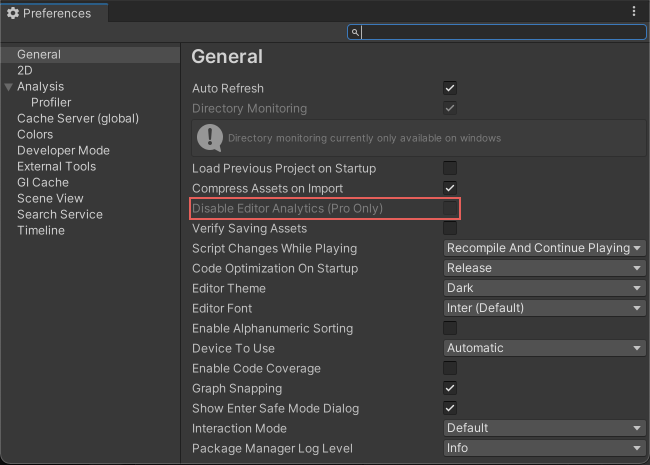Open the Interaction Mode dropdown
The width and height of the screenshot is (650, 465).
[544, 428]
